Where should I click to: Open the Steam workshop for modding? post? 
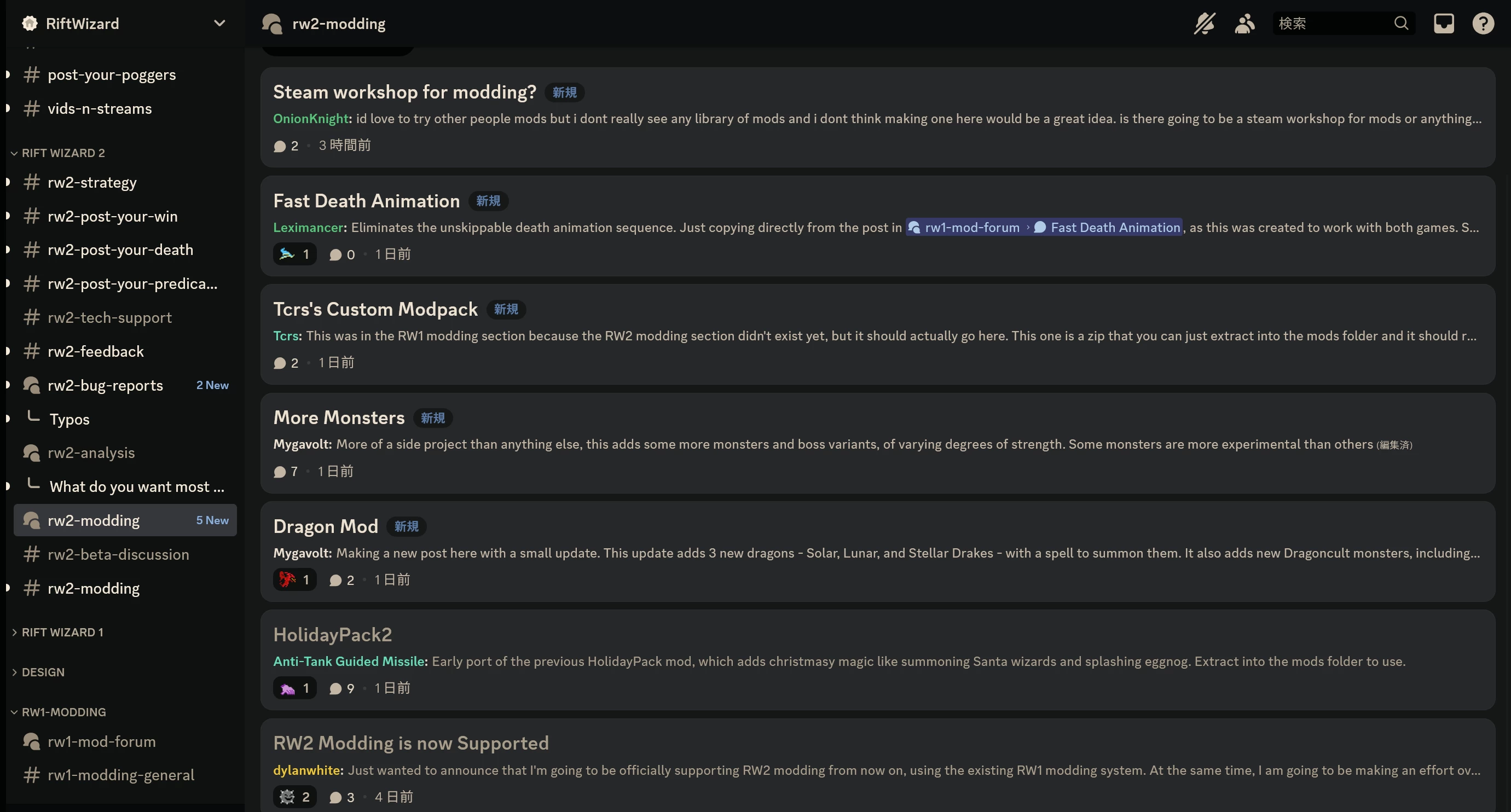point(405,92)
